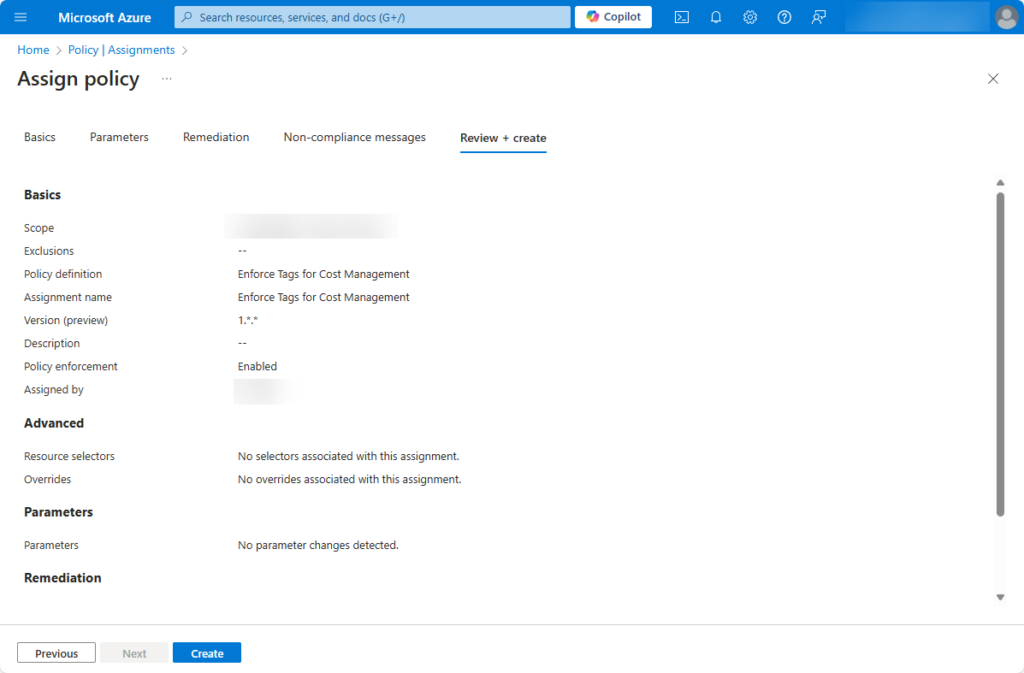Open more actions for Assign policy
1024x673 pixels.
pos(166,78)
